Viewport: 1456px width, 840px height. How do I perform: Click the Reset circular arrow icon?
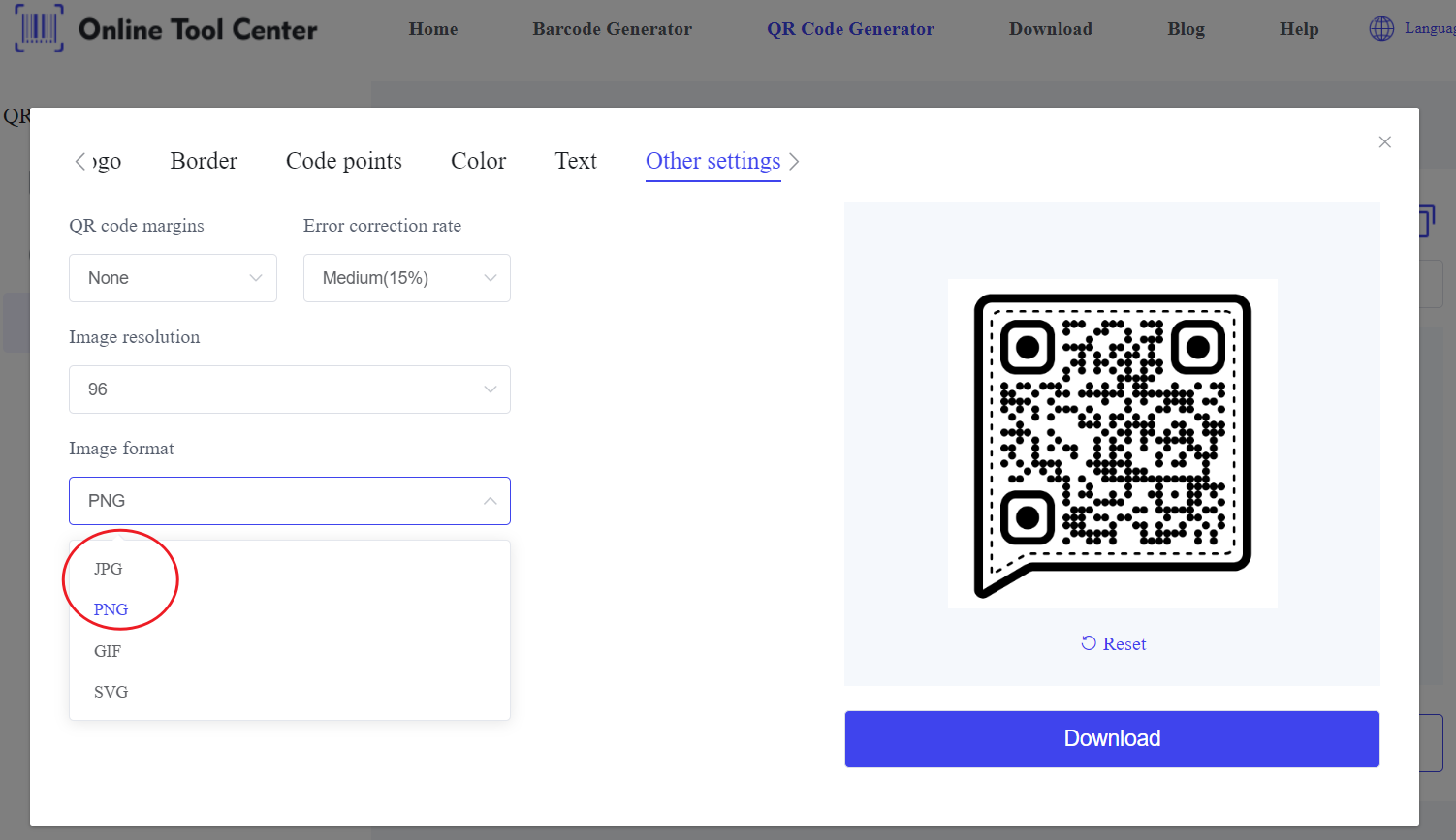[1089, 643]
